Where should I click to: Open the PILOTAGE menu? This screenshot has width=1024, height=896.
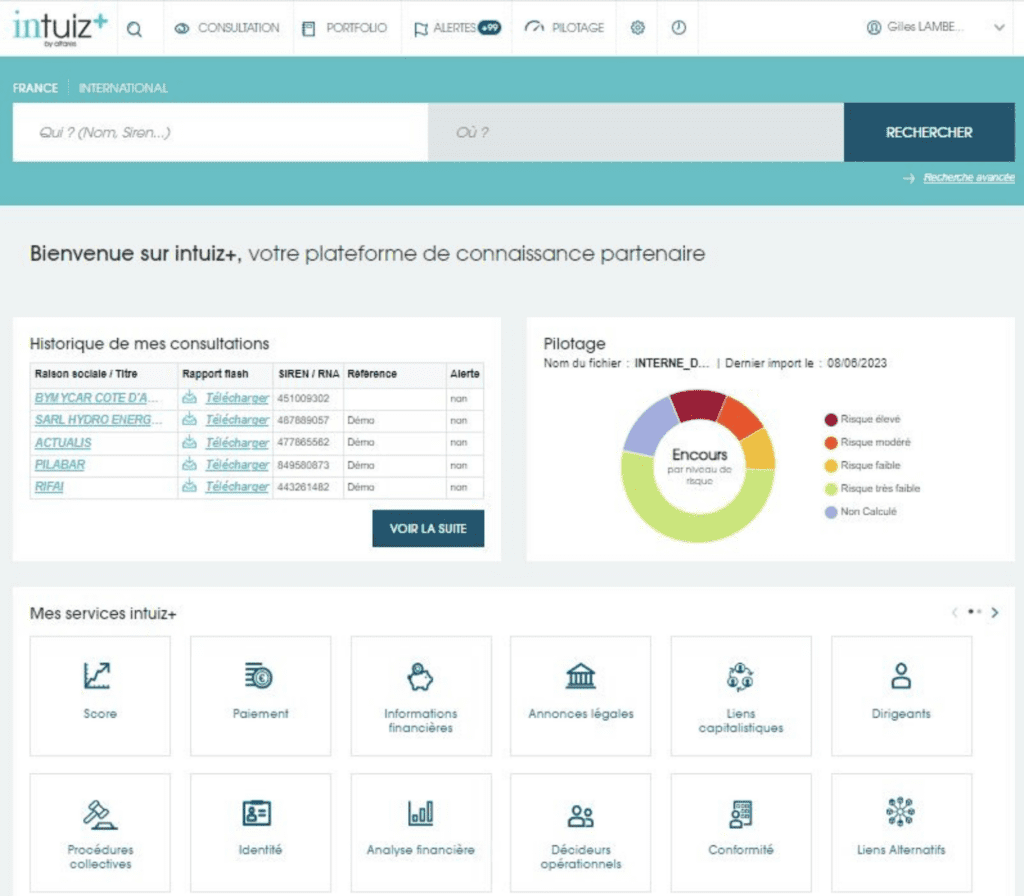click(x=564, y=27)
